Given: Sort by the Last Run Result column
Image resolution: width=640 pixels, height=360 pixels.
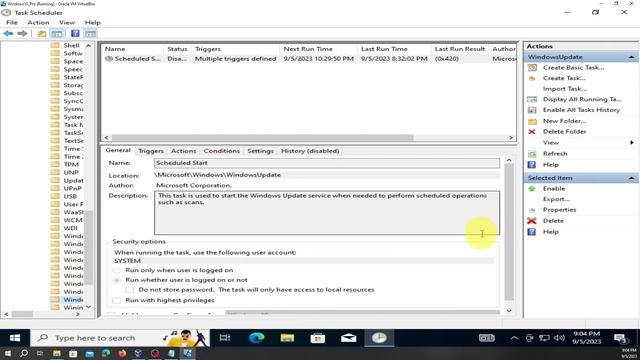Looking at the screenshot, I should pos(460,49).
